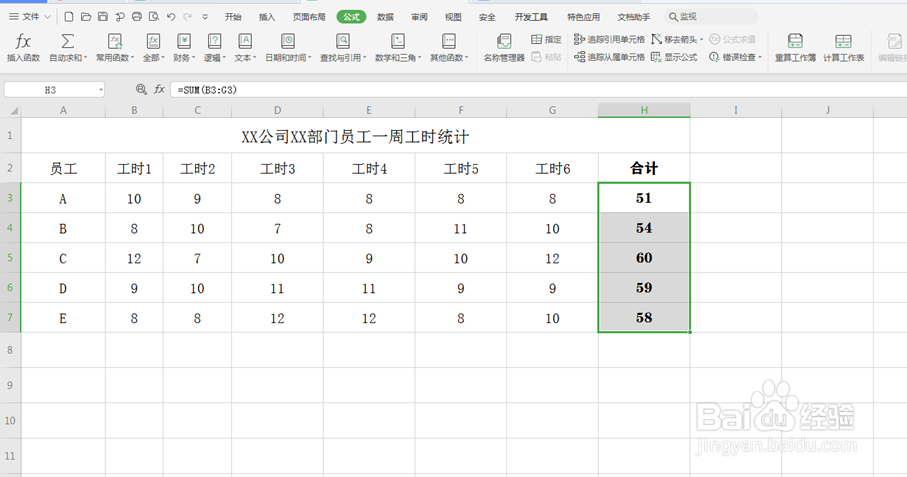907x477 pixels.
Task: Switch to the Insert (插入) tab
Action: point(267,17)
